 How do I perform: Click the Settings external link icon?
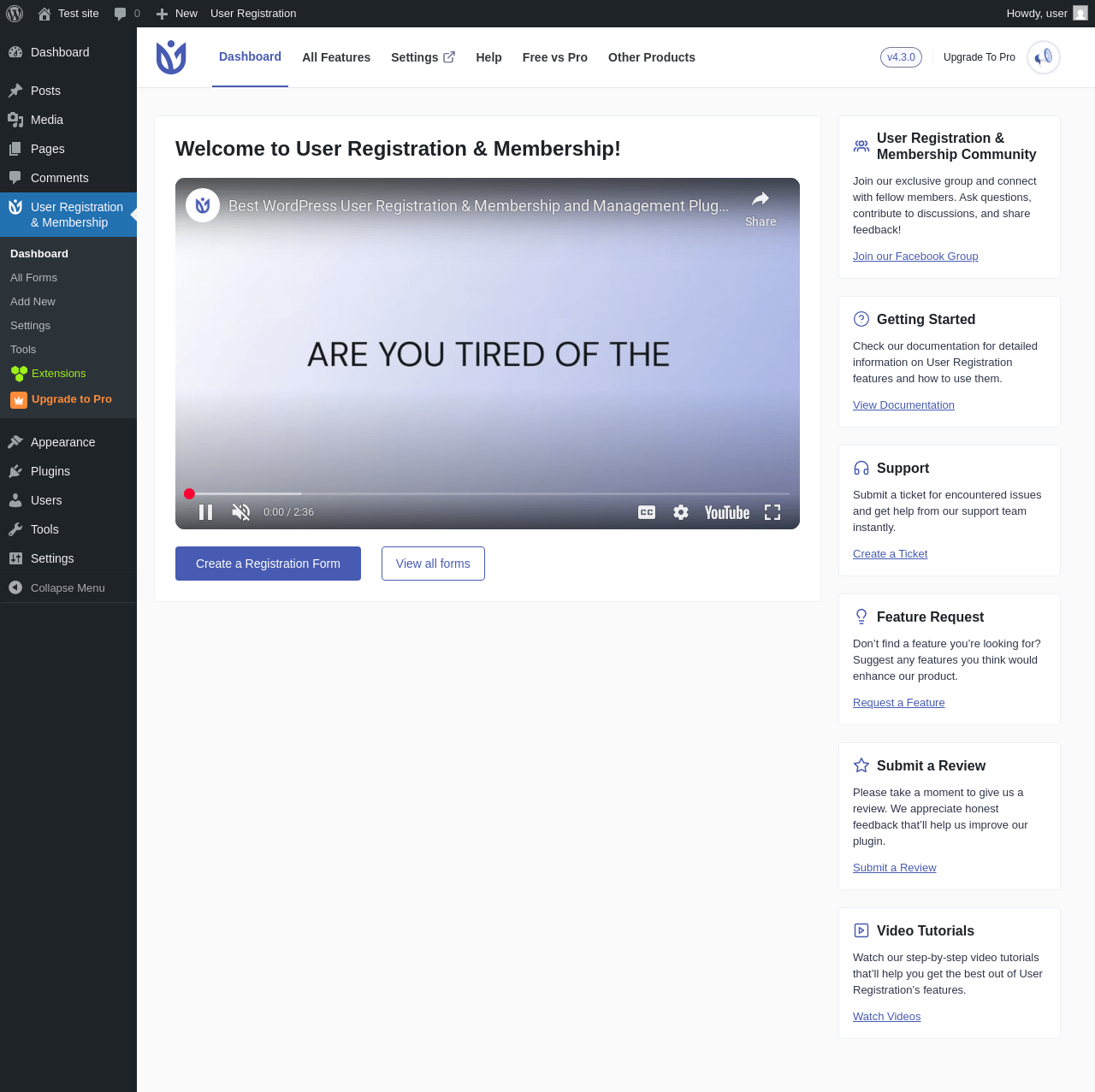tap(449, 57)
